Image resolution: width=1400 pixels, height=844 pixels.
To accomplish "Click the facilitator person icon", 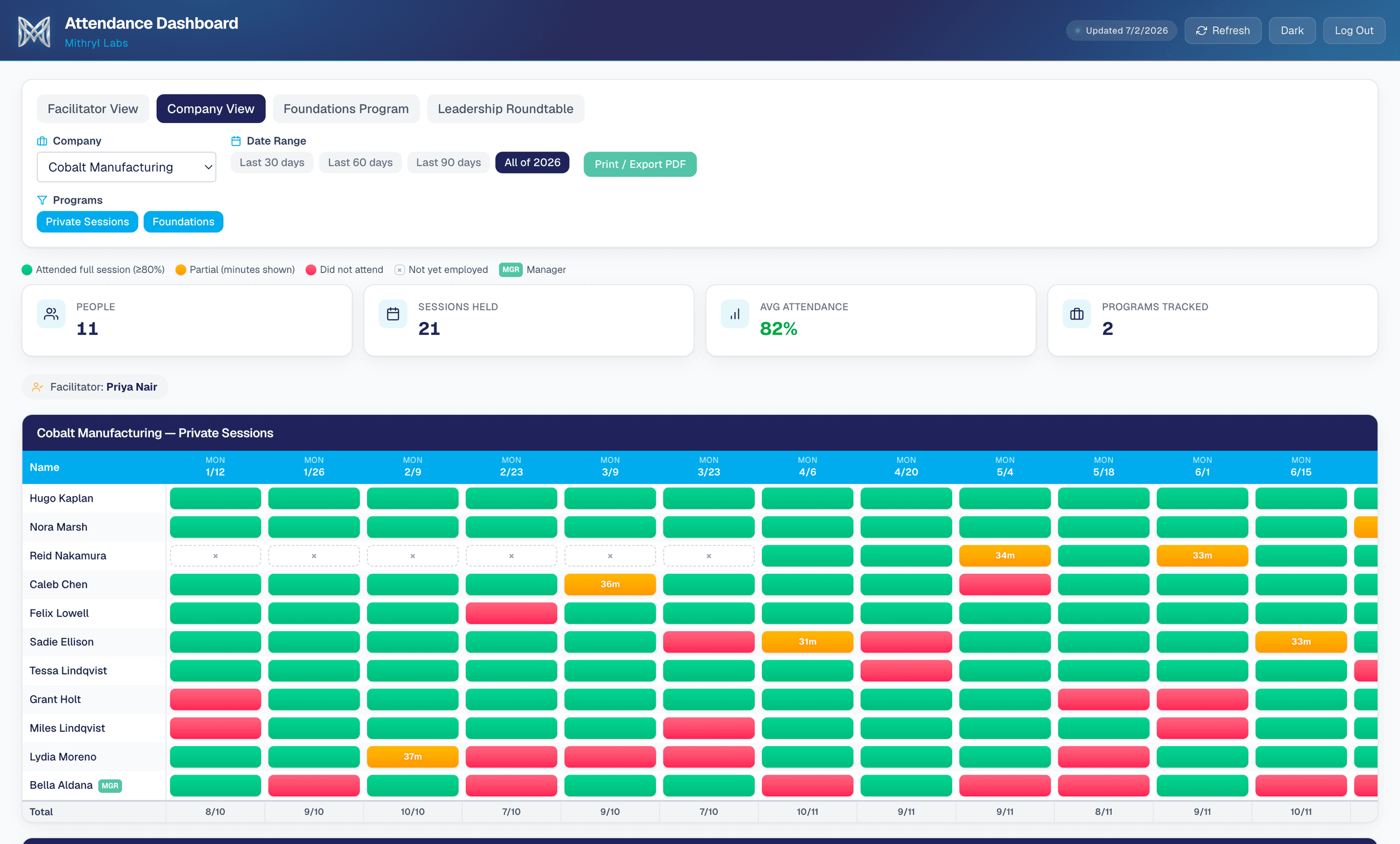I will pyautogui.click(x=38, y=387).
